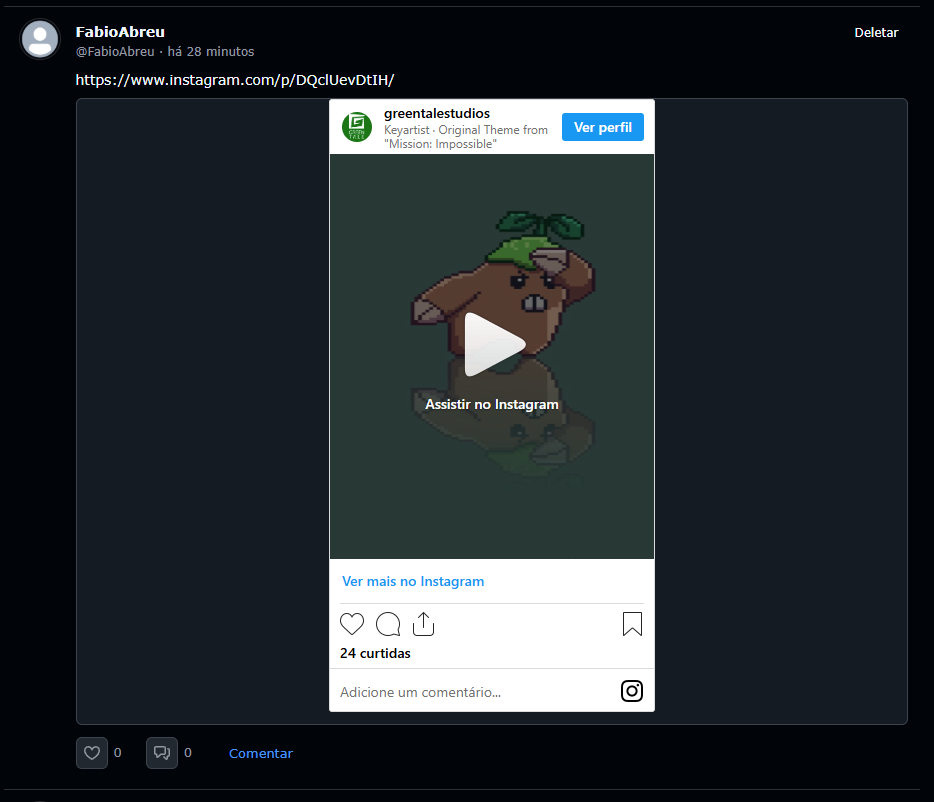934x802 pixels.
Task: Delete the post via Deletar
Action: pyautogui.click(x=876, y=32)
